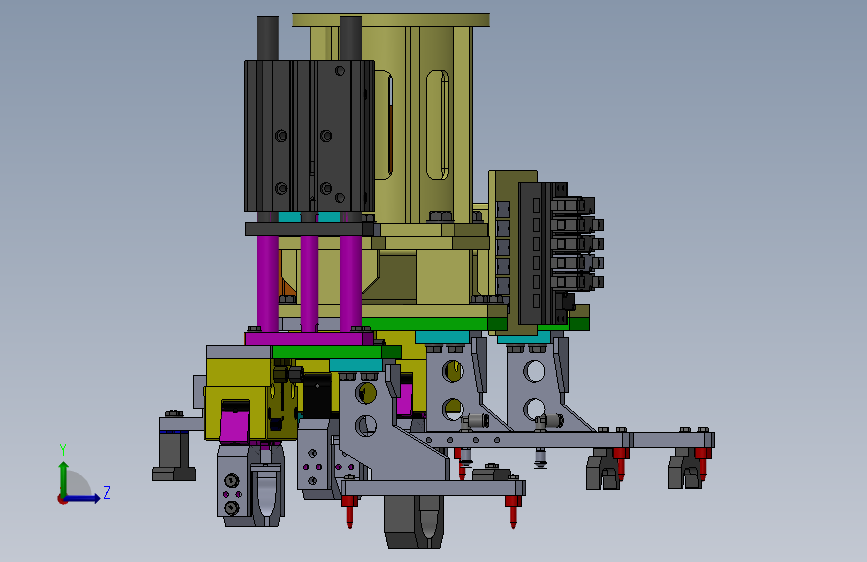
Task: Click the green Y axis of the orientation triad
Action: pyautogui.click(x=64, y=479)
